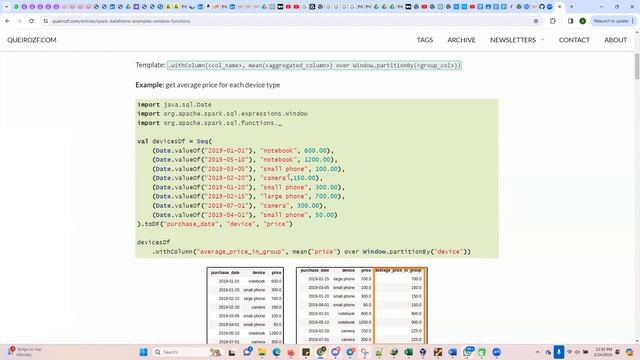
Task: Click the output table with average_price_in_group
Action: point(362,305)
